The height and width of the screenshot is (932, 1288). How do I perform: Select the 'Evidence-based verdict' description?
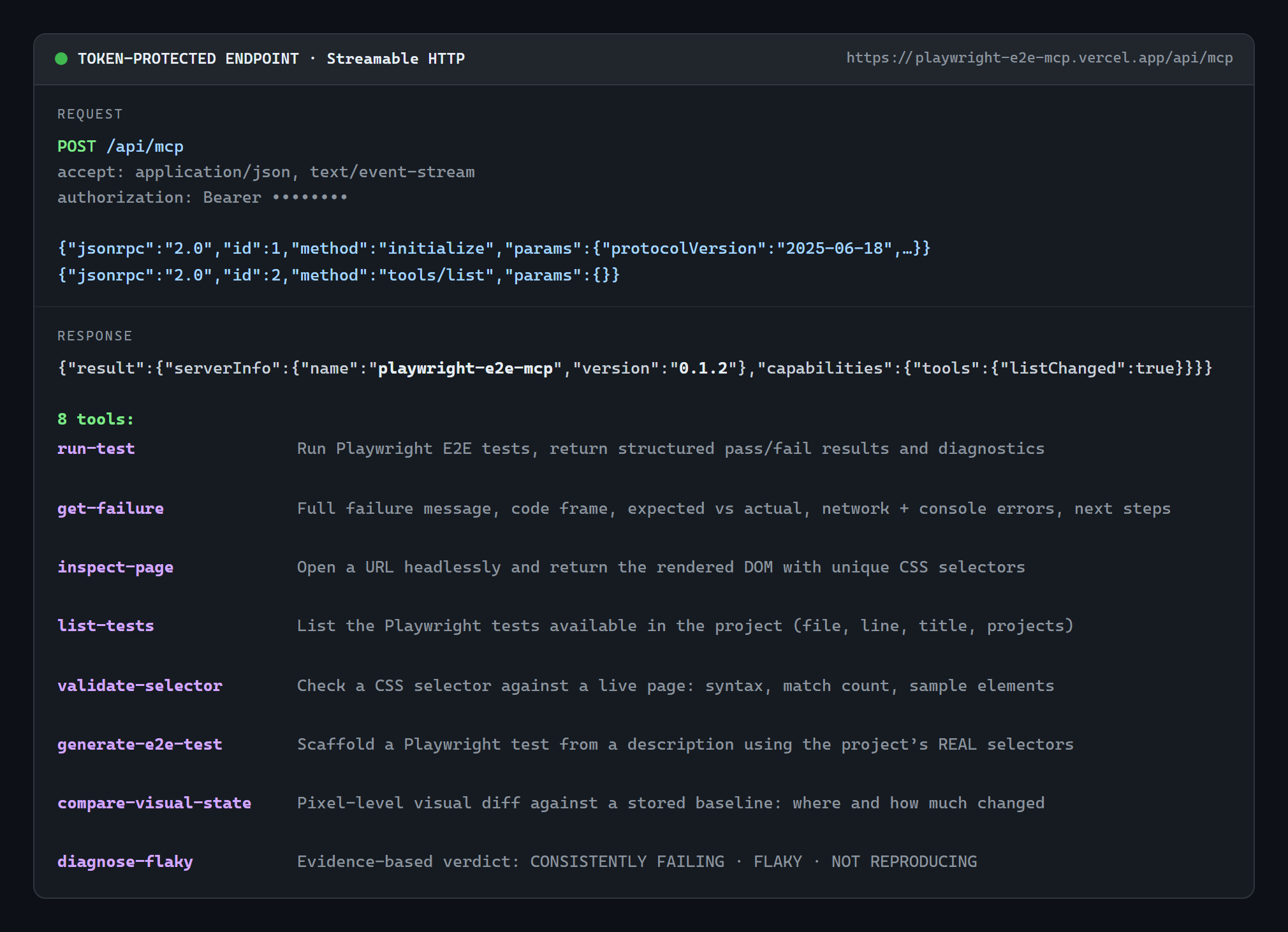point(637,862)
